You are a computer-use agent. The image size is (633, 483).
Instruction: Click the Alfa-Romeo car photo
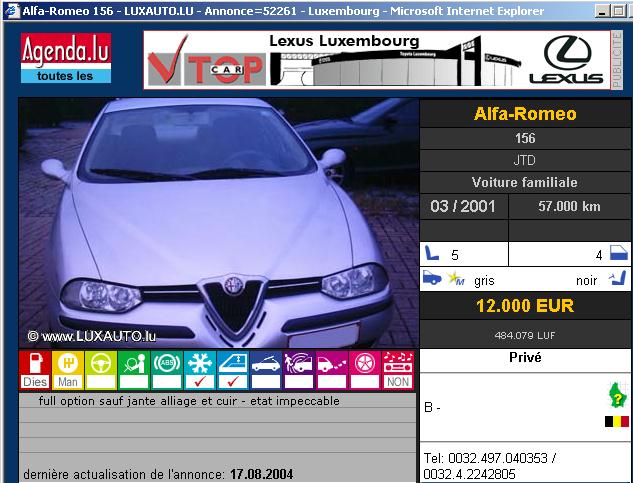pos(219,223)
